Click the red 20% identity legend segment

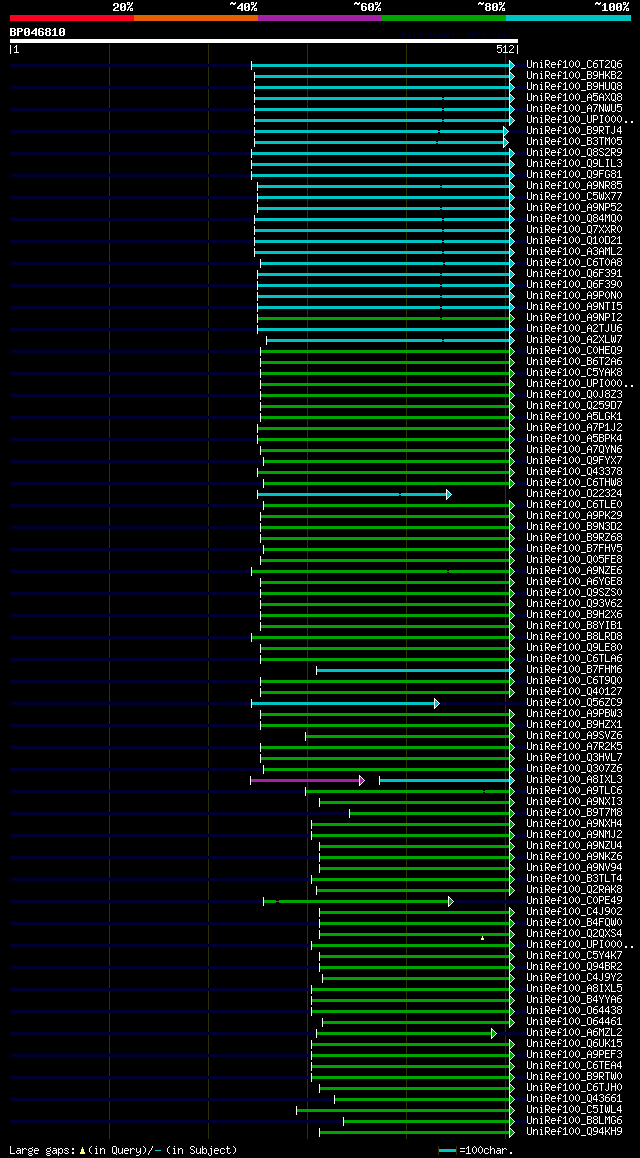(72, 17)
